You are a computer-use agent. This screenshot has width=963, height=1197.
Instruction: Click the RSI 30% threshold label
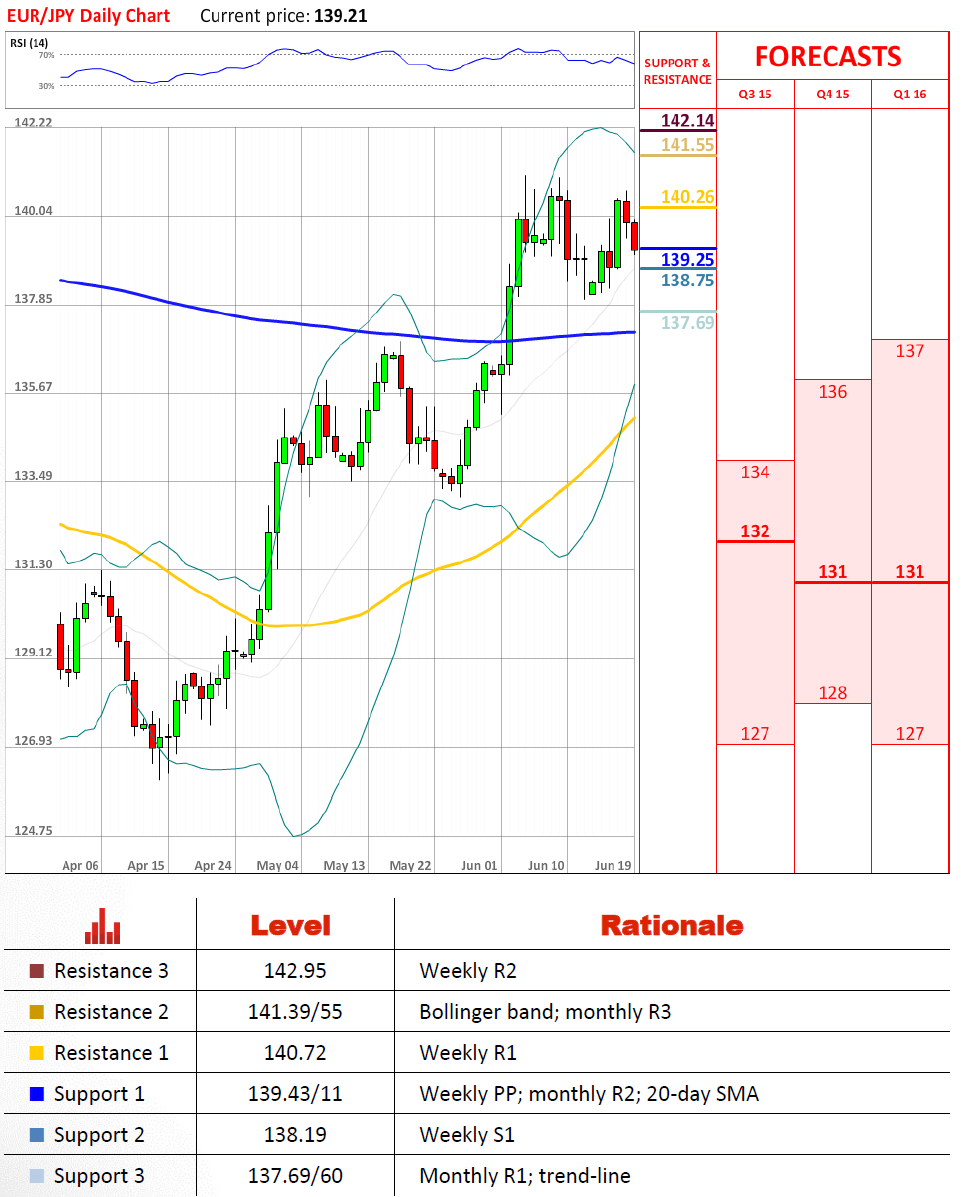point(47,86)
